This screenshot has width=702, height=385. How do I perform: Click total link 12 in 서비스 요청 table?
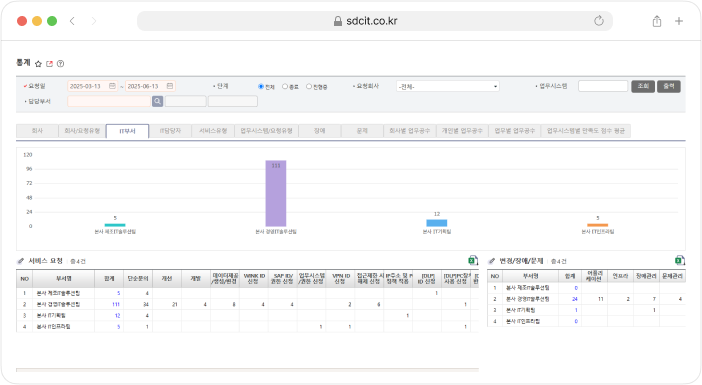coord(117,316)
